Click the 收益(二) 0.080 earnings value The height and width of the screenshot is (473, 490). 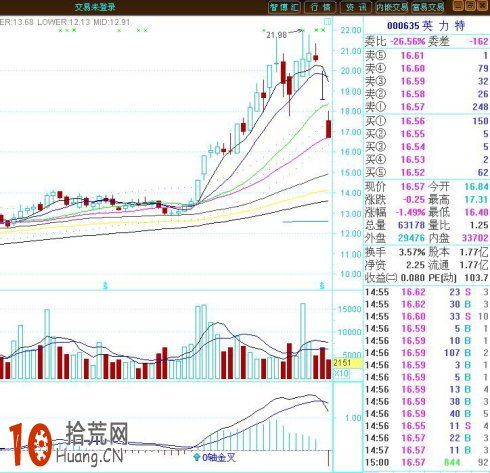(x=413, y=278)
